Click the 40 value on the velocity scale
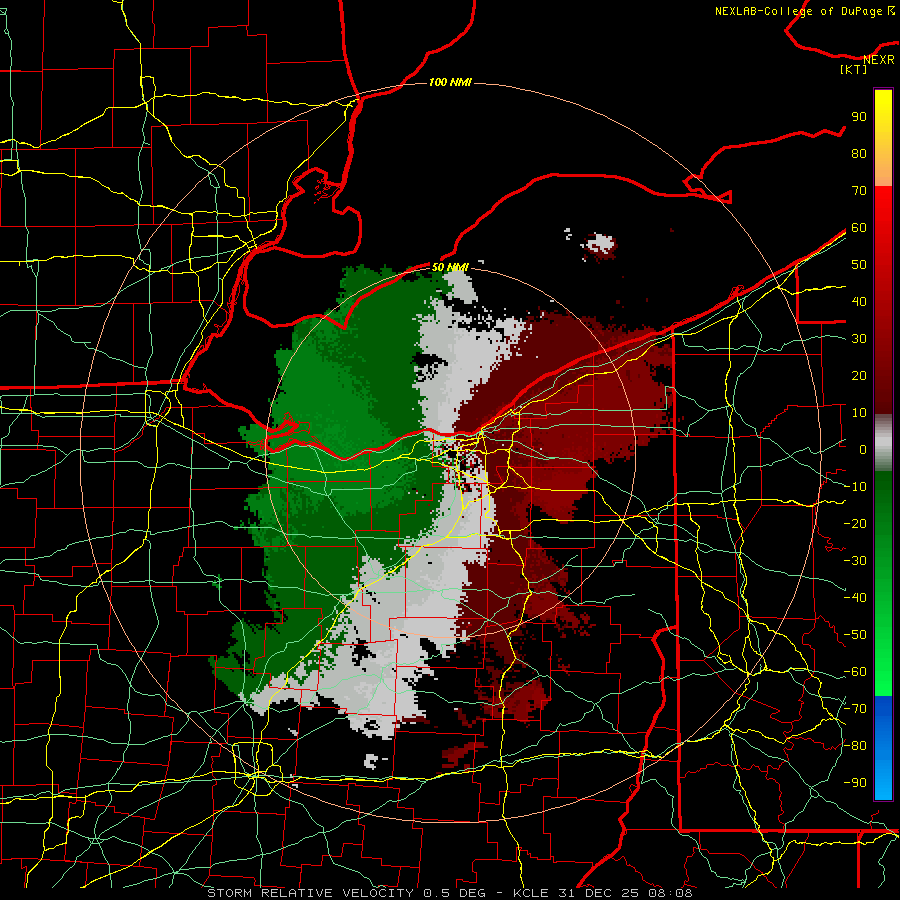900x900 pixels. 859,302
